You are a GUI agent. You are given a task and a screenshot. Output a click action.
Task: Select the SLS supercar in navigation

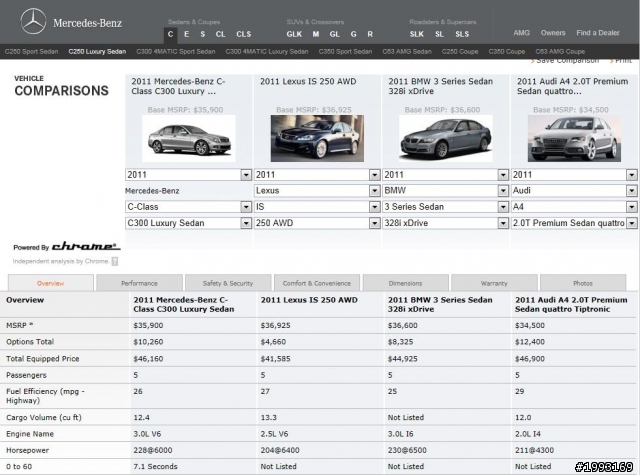[462, 34]
